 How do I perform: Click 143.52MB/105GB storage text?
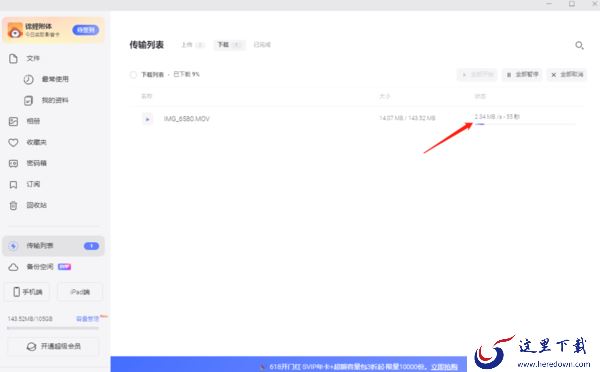[30, 318]
